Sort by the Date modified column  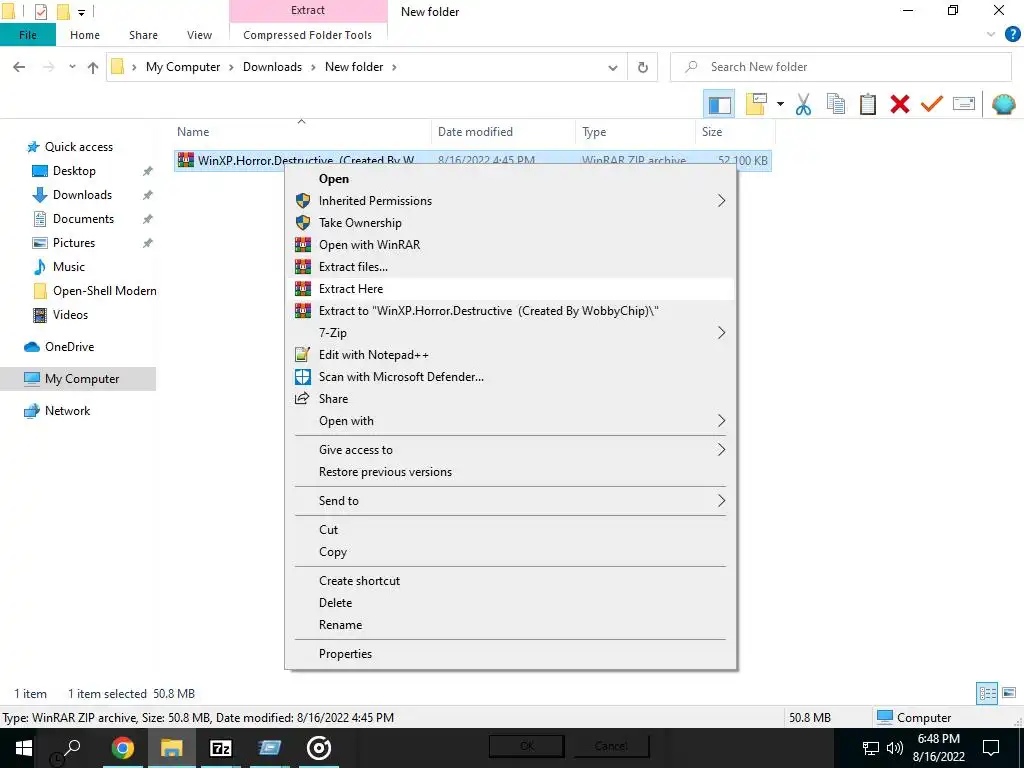coord(504,131)
